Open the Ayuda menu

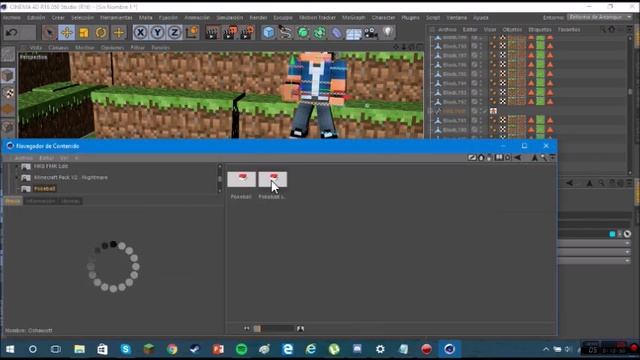(x=481, y=18)
